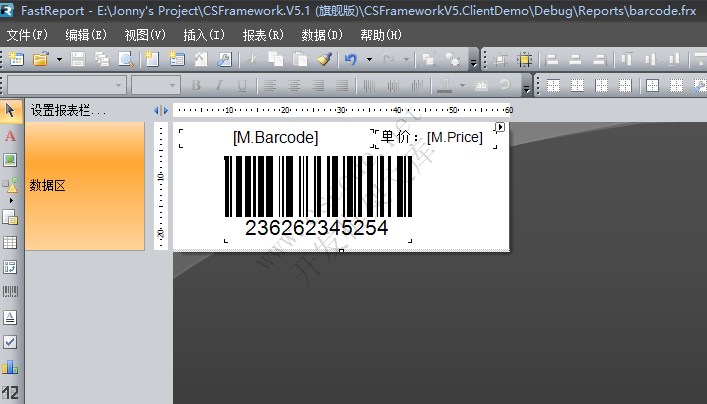Click the Align Rights icon
The height and width of the screenshot is (404, 707).
tap(599, 59)
